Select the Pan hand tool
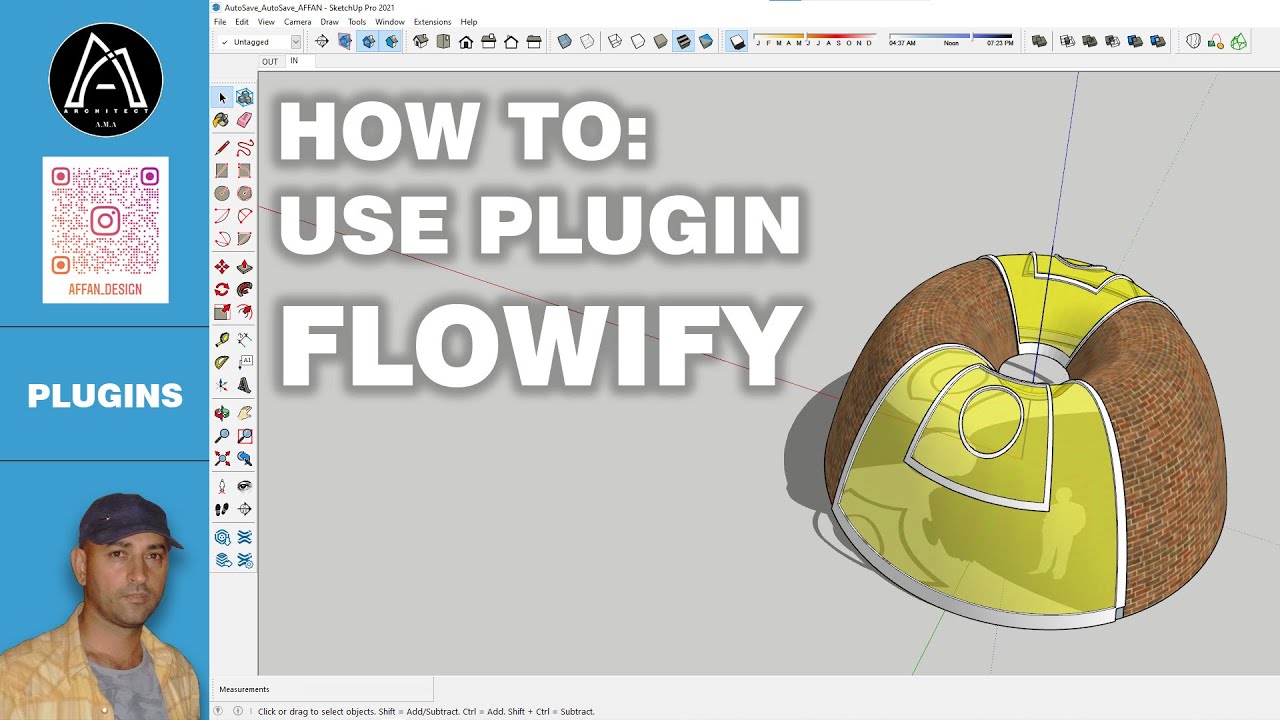The width and height of the screenshot is (1280, 720). (x=244, y=413)
